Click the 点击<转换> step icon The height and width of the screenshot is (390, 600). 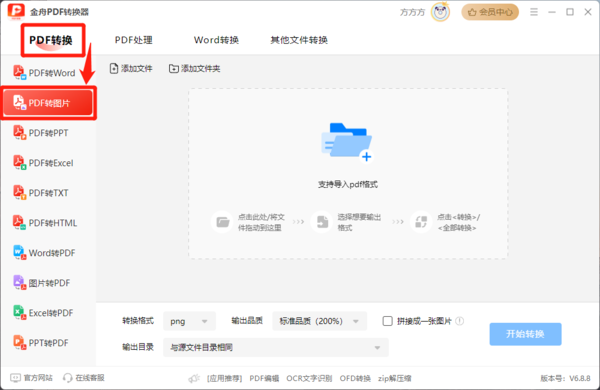pyautogui.click(x=421, y=222)
